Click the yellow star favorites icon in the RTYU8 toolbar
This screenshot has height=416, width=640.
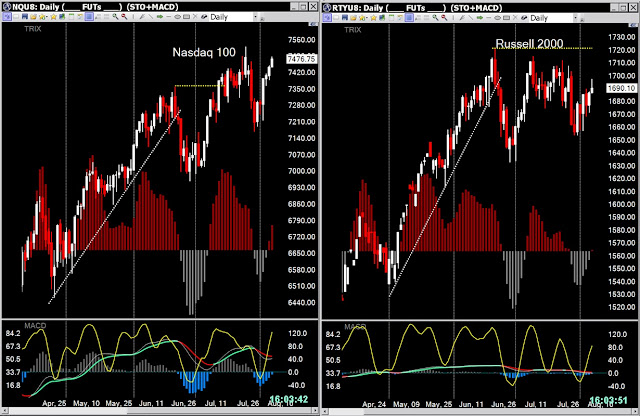(373, 18)
